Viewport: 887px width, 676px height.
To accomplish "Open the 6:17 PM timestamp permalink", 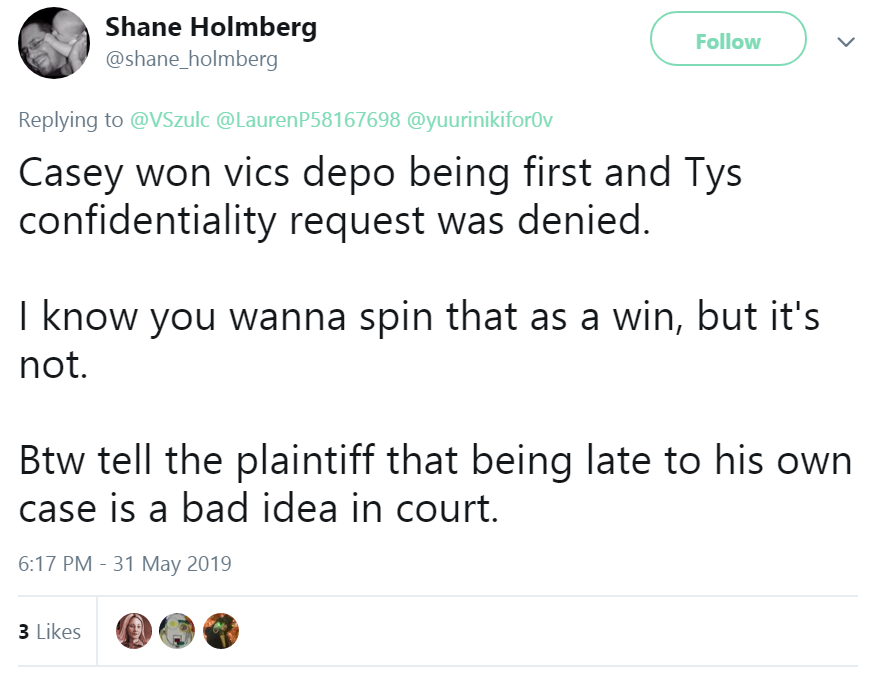I will click(56, 564).
